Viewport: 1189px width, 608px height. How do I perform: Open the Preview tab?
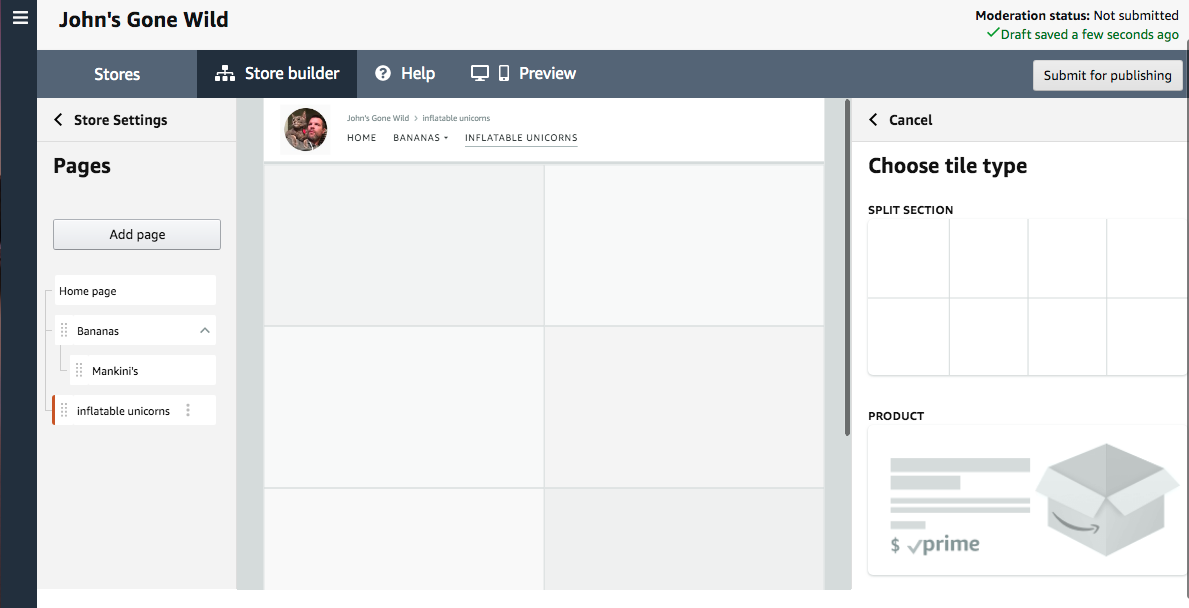pyautogui.click(x=523, y=74)
